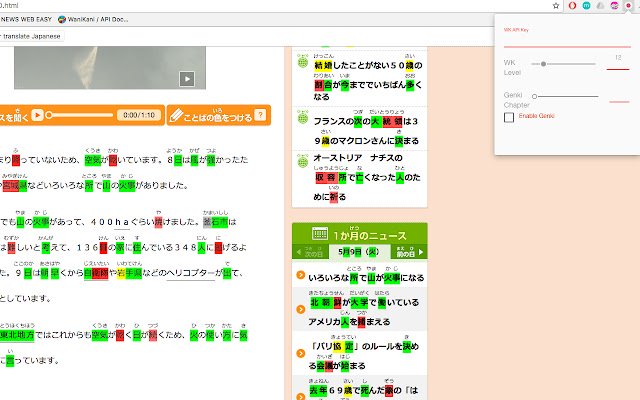Click the Genki Chapter number field

click(x=619, y=97)
